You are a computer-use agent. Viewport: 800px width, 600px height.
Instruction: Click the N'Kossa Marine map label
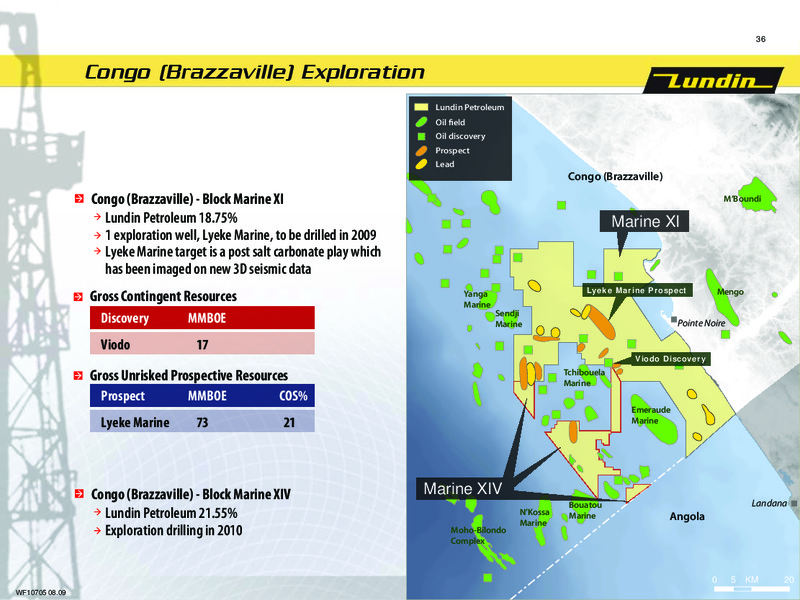point(534,517)
